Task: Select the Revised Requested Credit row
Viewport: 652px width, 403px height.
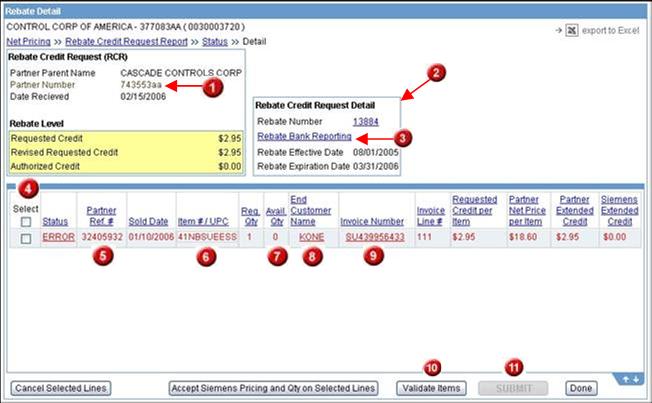Action: [x=126, y=152]
